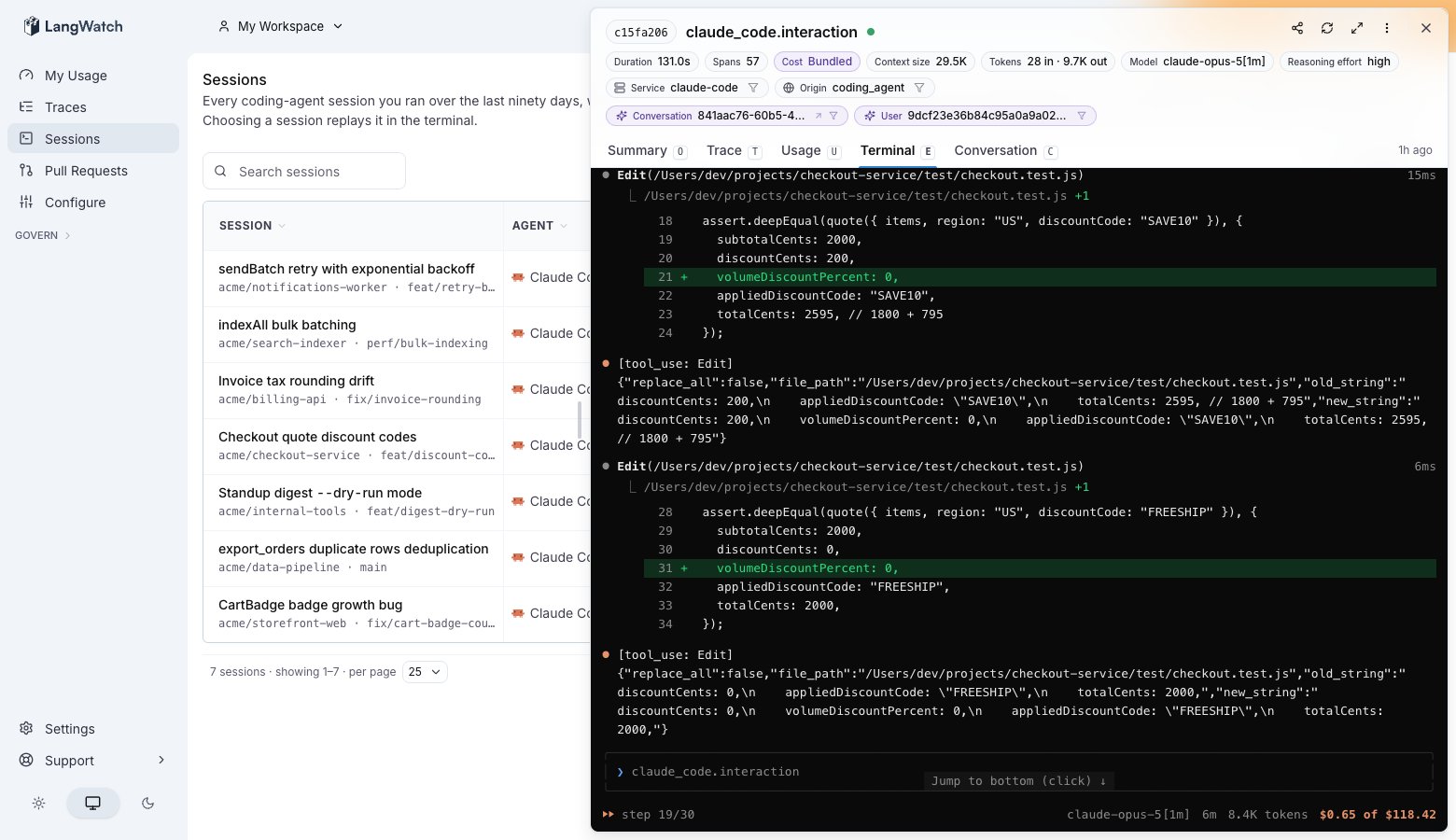1456x840 pixels.
Task: Refresh the trace with the reload icon
Action: pos(1327,28)
